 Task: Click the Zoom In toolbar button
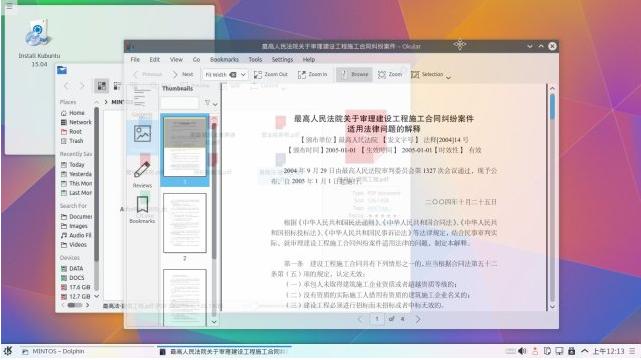tap(313, 74)
